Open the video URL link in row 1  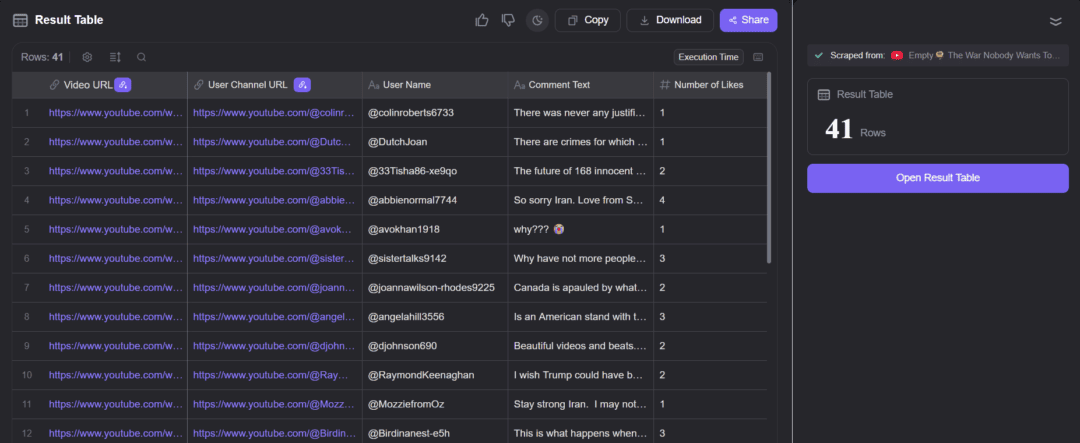[x=115, y=112]
